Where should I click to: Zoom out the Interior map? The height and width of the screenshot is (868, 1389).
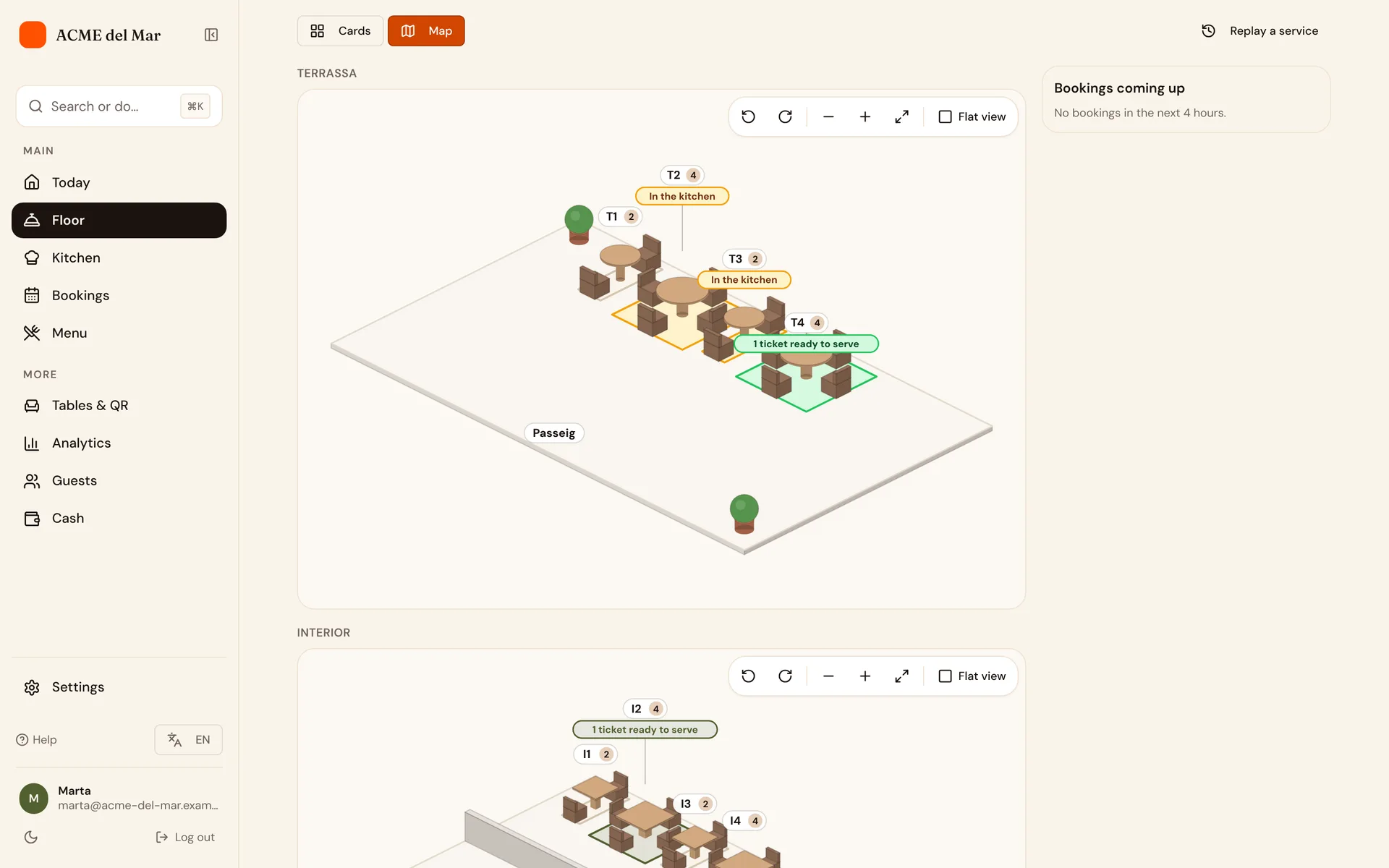[828, 676]
